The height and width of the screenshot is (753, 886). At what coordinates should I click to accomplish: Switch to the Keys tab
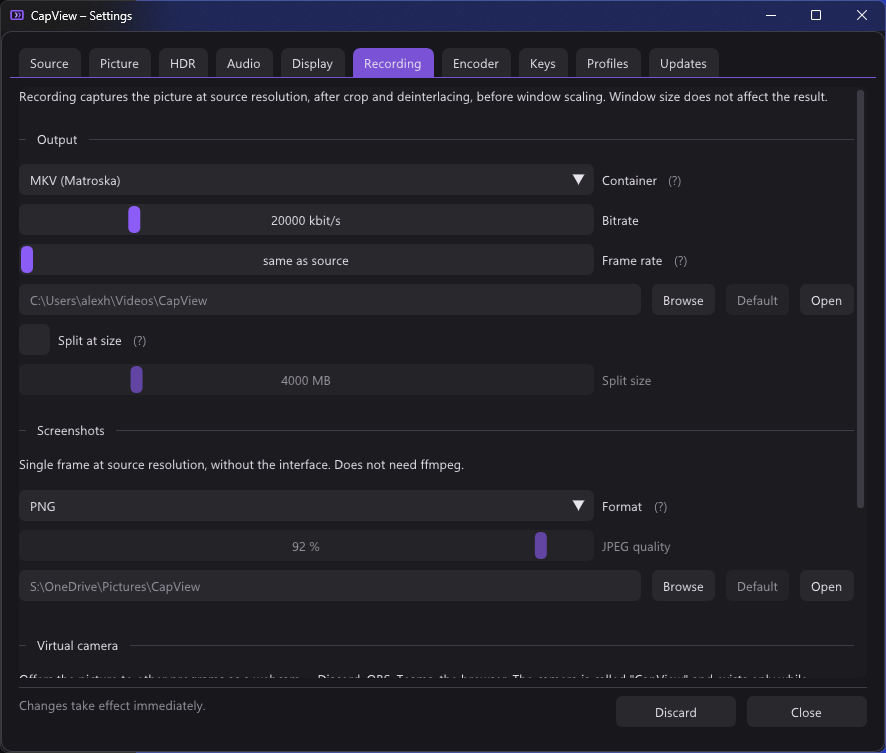point(542,63)
